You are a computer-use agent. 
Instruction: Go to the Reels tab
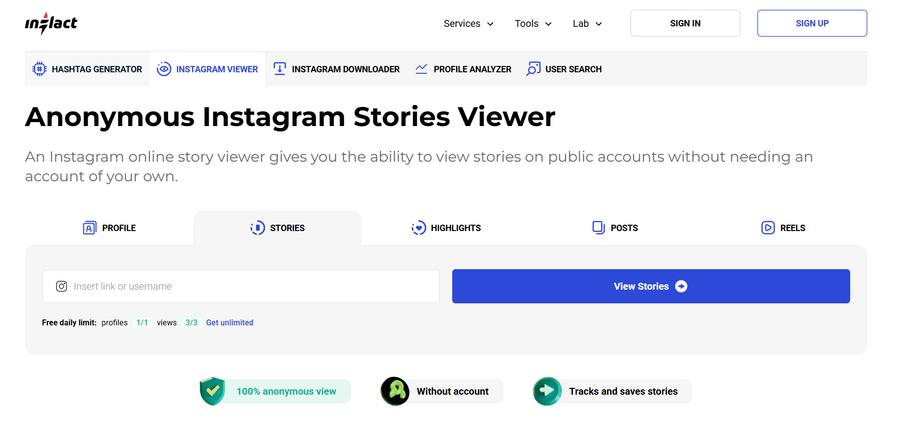pyautogui.click(x=783, y=228)
